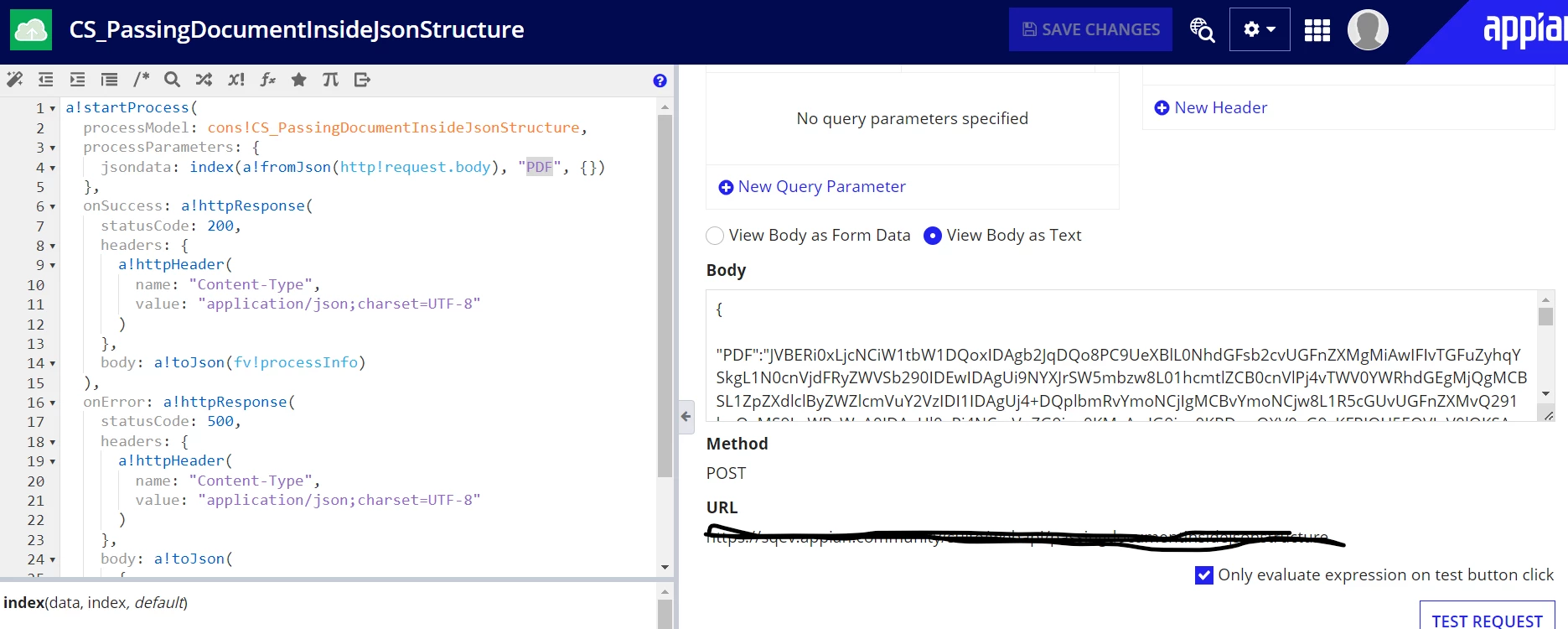Click fv!processInfo on line 14
Screen dimensions: 1568x629
click(296, 362)
